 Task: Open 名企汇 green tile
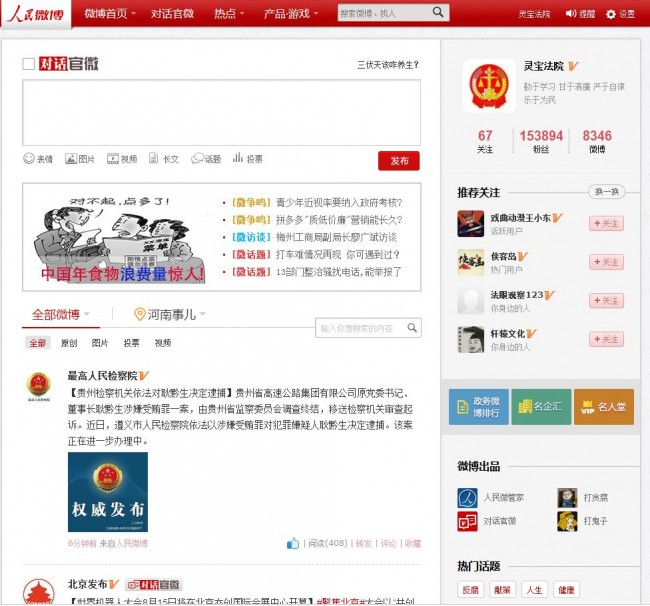coord(541,407)
